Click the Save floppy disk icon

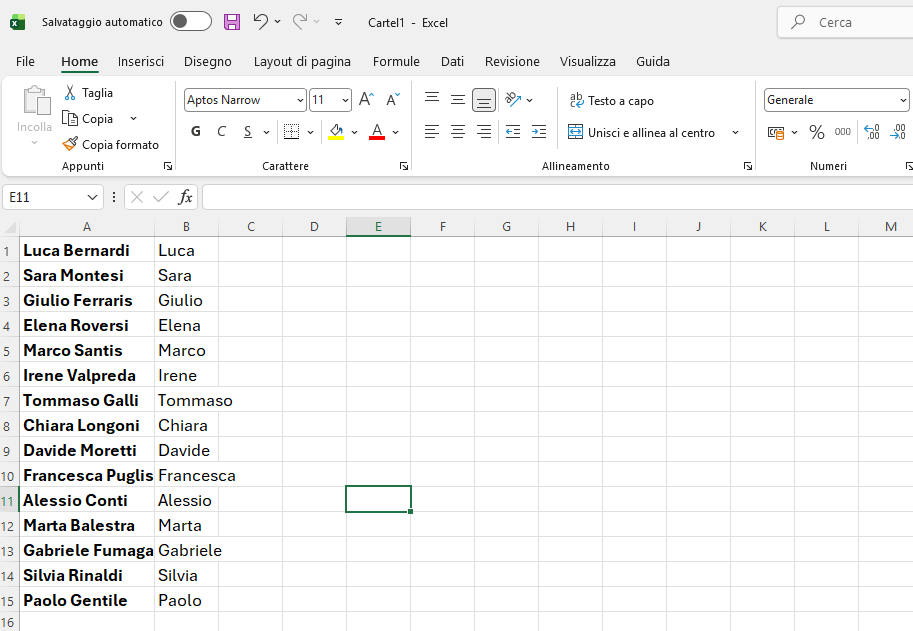[x=232, y=22]
